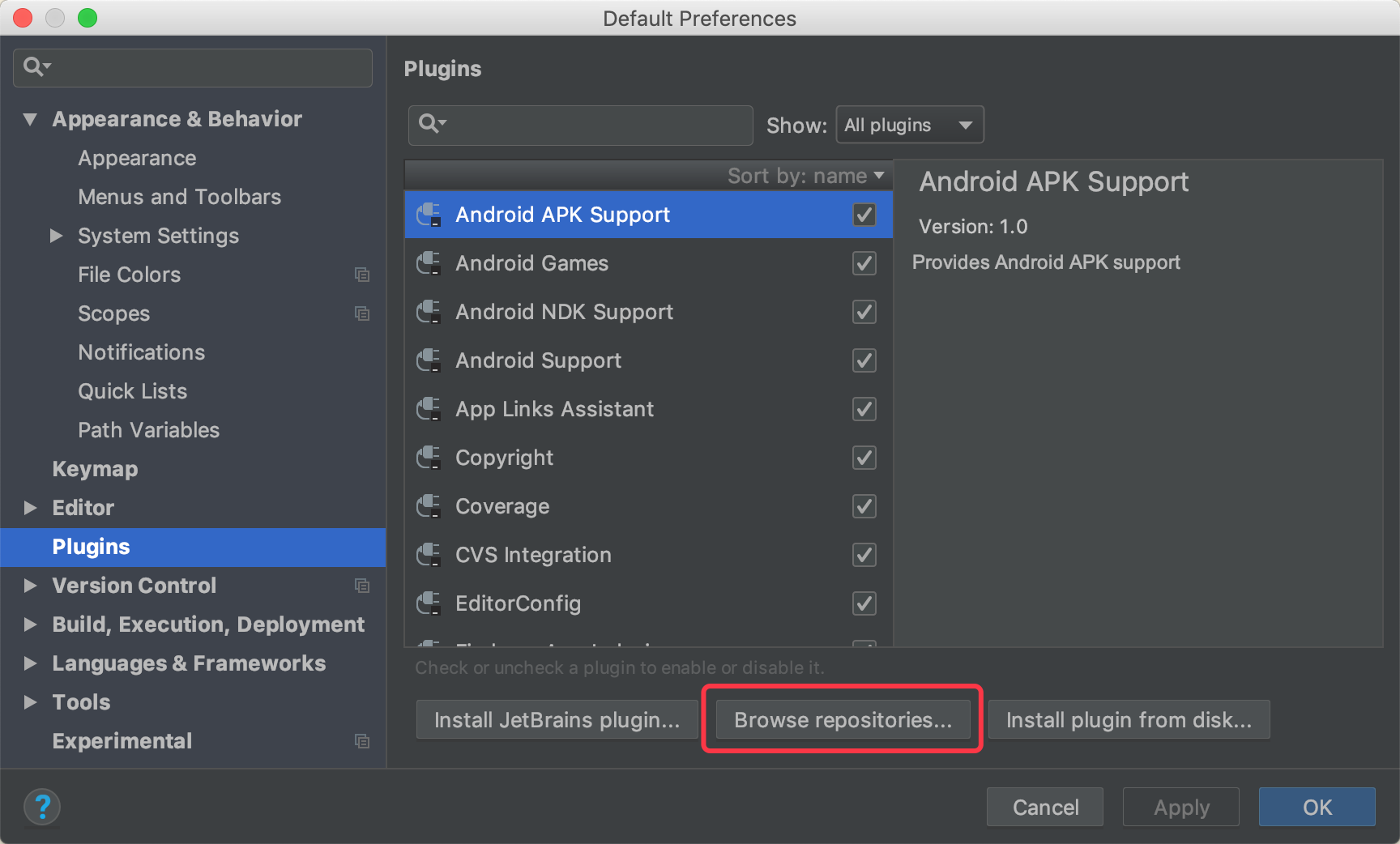The width and height of the screenshot is (1400, 844).
Task: Toggle the EditorConfig plugin checkbox
Action: (x=864, y=603)
